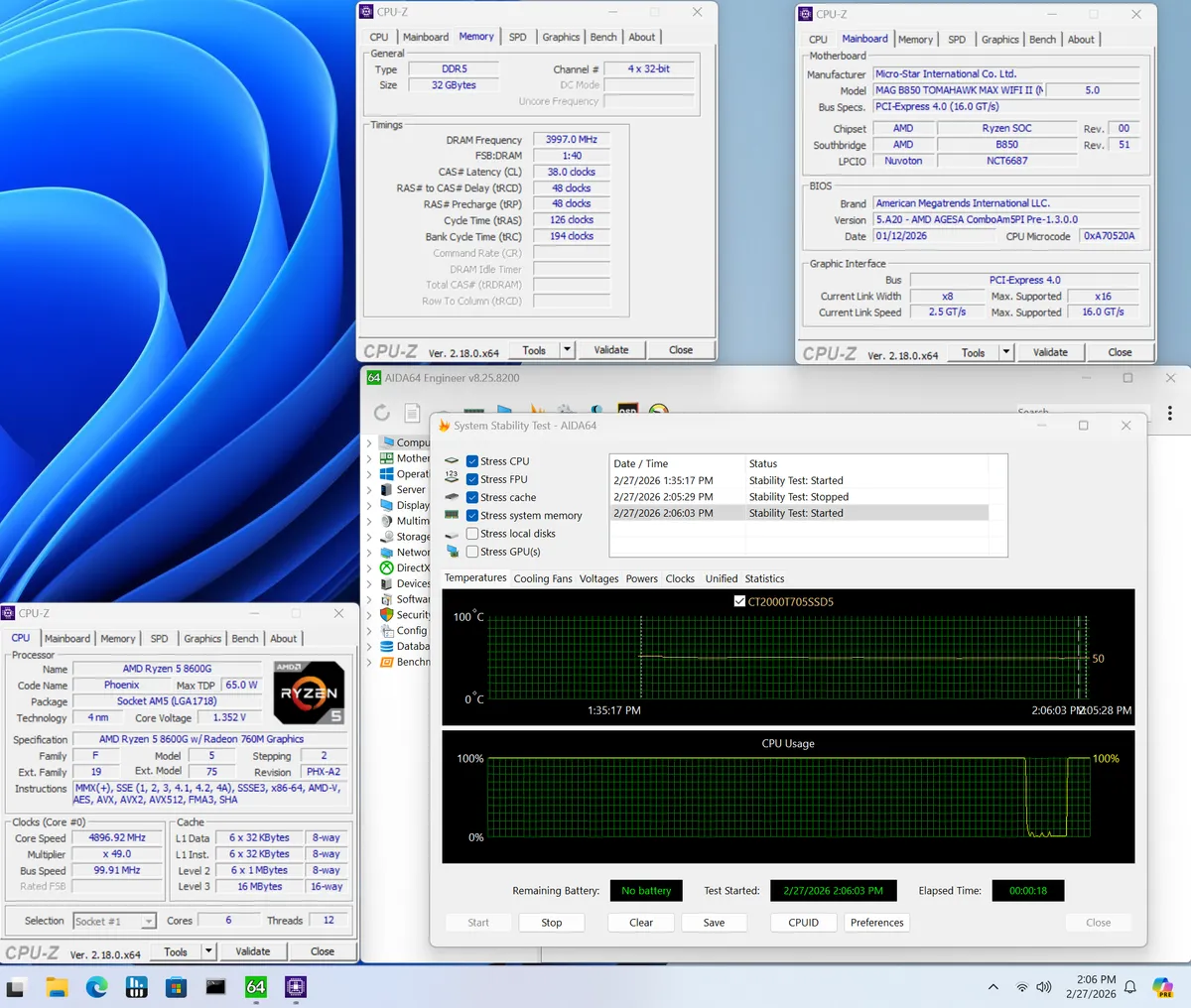
Task: Click the Security shield icon in sidebar
Action: pyautogui.click(x=387, y=615)
